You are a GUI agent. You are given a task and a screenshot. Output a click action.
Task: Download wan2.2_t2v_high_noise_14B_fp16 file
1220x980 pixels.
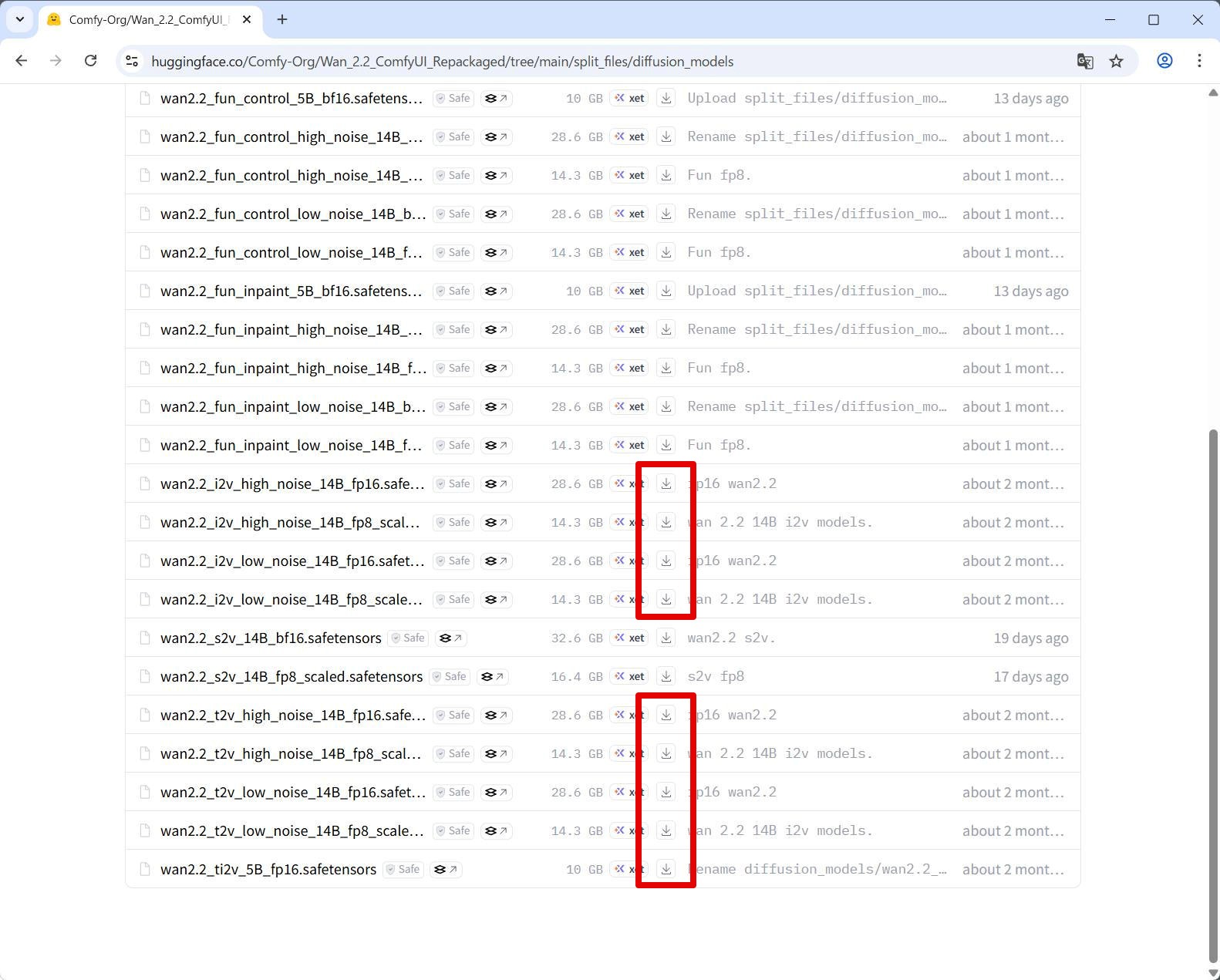666,715
